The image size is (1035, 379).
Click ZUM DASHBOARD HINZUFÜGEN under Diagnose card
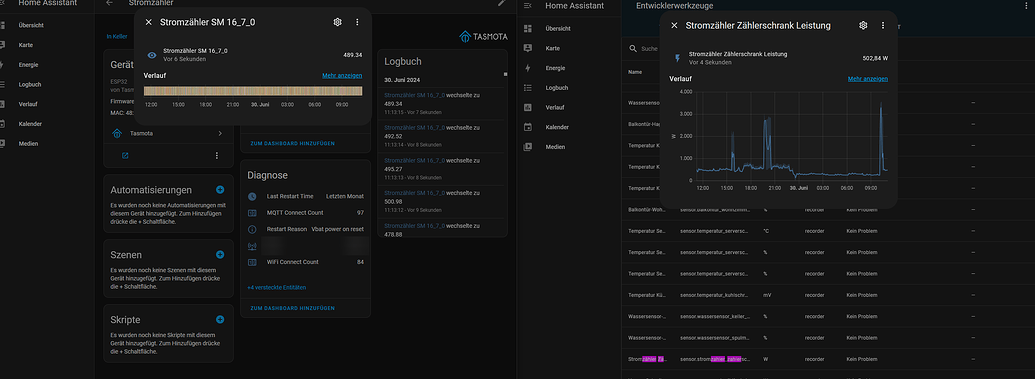click(x=292, y=308)
